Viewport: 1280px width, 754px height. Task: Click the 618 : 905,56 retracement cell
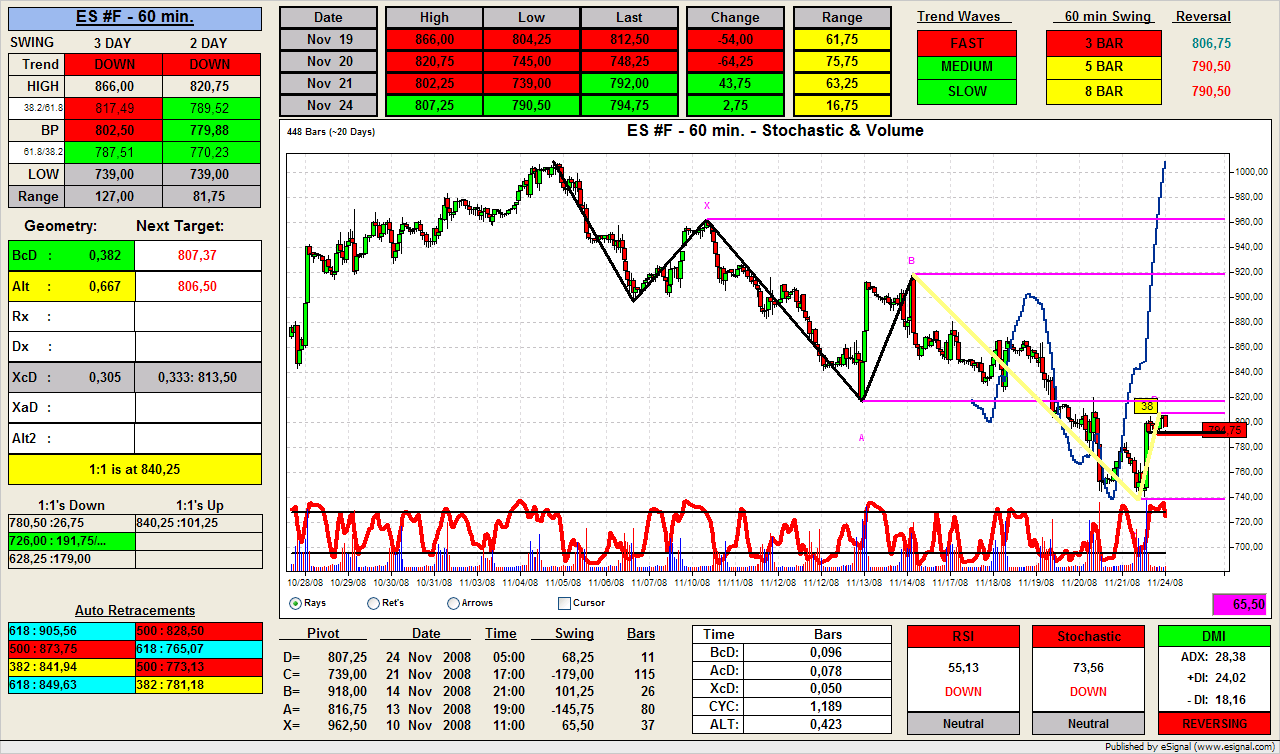(x=71, y=631)
